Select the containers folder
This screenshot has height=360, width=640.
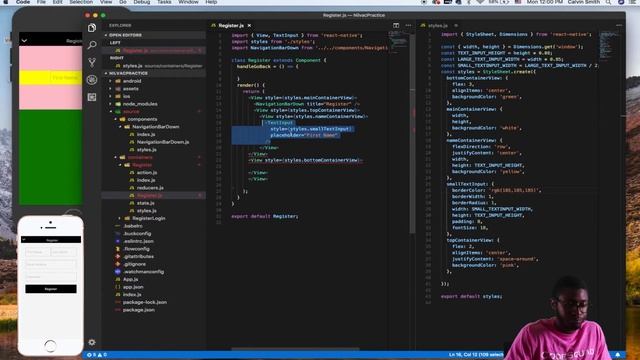point(140,157)
